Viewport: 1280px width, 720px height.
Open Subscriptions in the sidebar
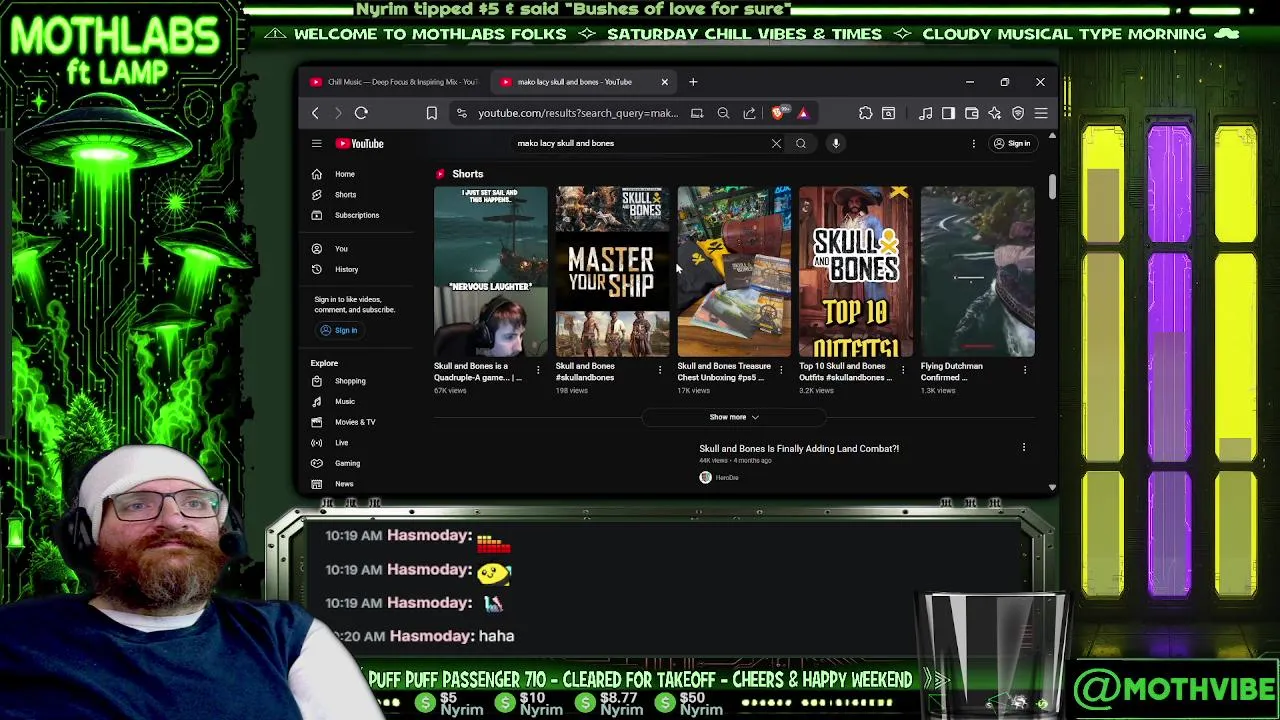[x=358, y=215]
